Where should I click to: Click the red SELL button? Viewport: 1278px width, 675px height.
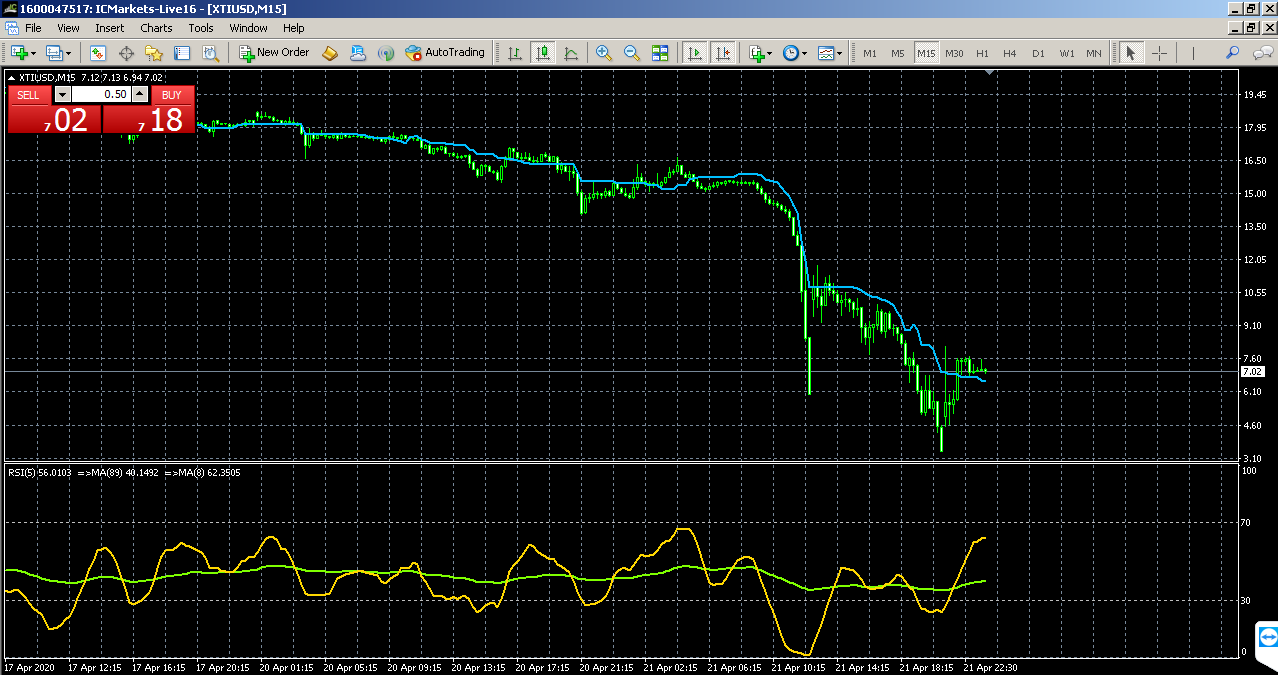[28, 95]
